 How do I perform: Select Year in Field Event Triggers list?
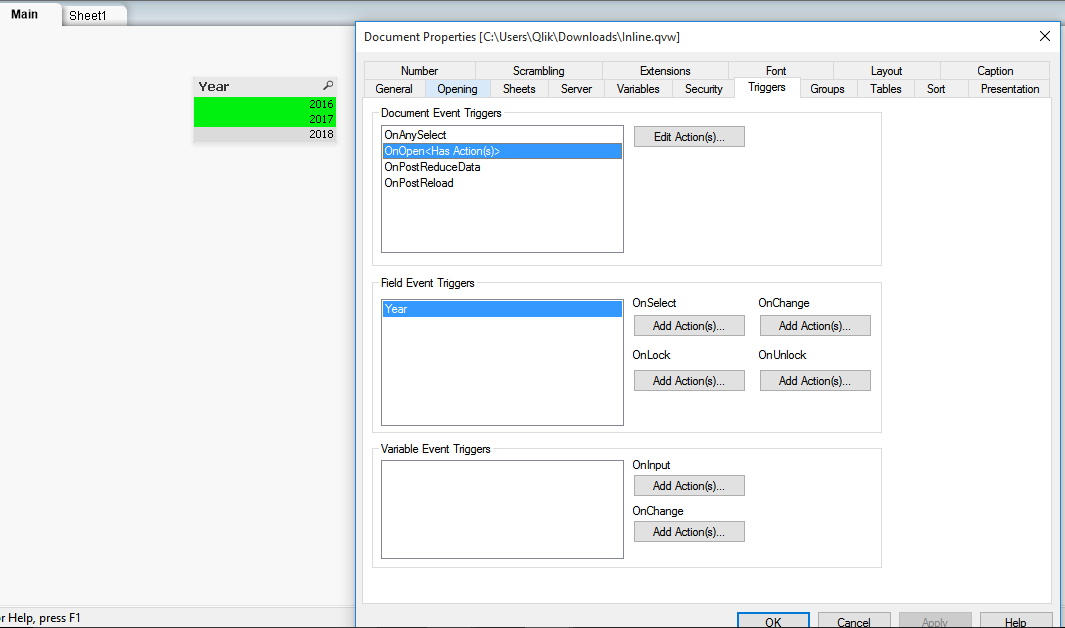tap(502, 309)
